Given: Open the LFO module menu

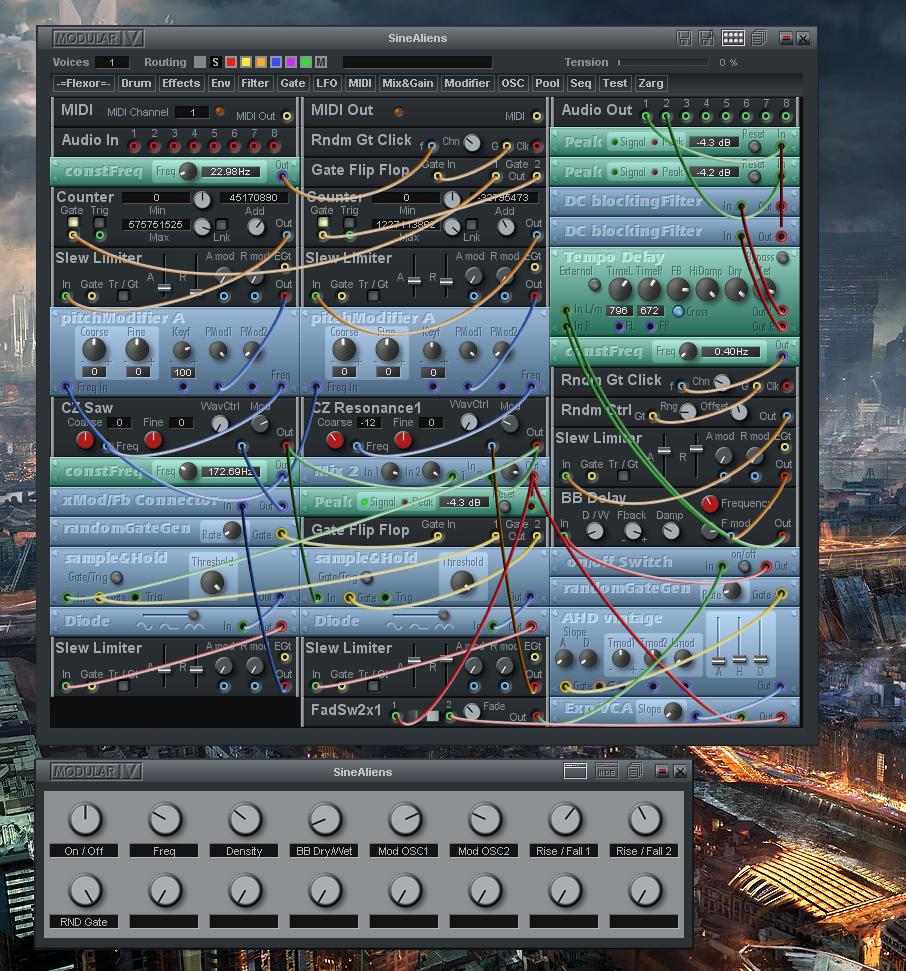Looking at the screenshot, I should 326,83.
